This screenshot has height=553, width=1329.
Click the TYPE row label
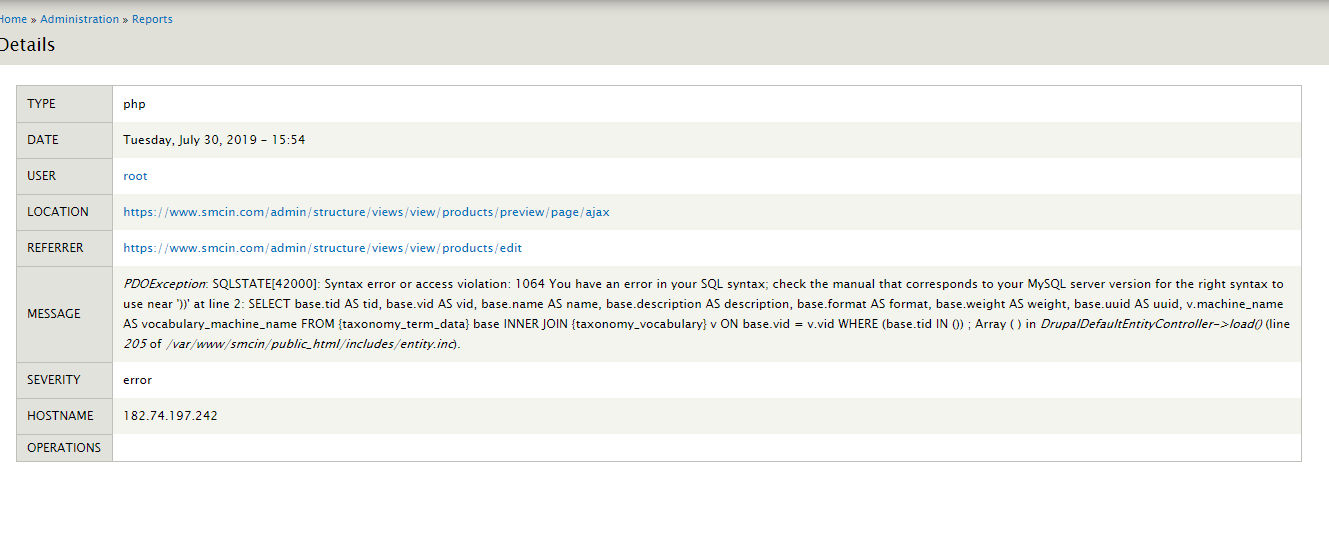(x=41, y=104)
